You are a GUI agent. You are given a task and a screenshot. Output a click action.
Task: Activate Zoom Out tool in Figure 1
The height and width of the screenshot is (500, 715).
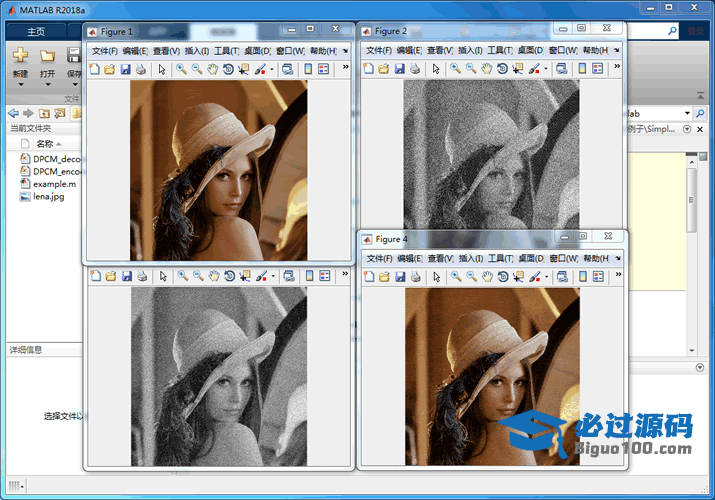click(197, 69)
